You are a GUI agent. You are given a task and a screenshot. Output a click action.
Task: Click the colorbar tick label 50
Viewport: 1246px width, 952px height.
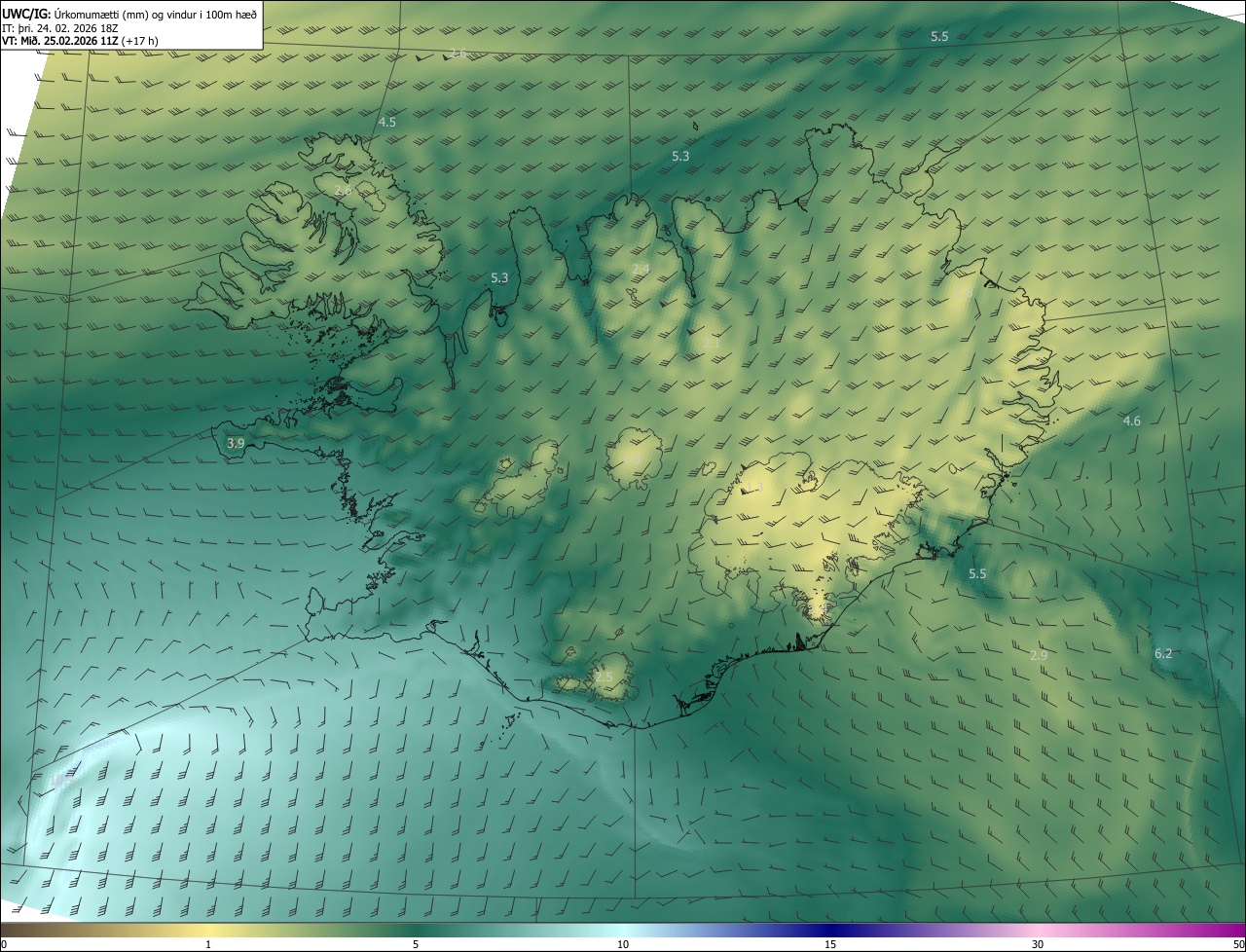click(x=1238, y=945)
